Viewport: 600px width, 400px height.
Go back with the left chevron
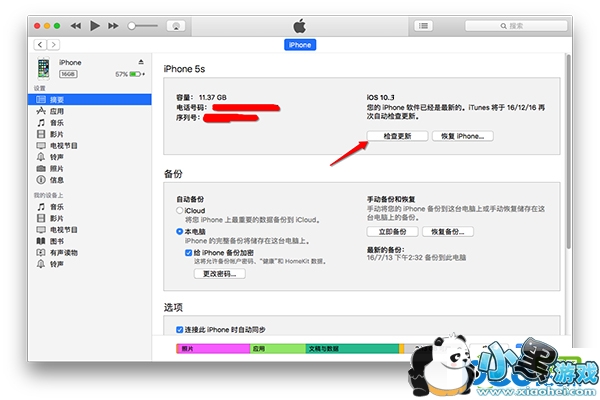[x=40, y=45]
